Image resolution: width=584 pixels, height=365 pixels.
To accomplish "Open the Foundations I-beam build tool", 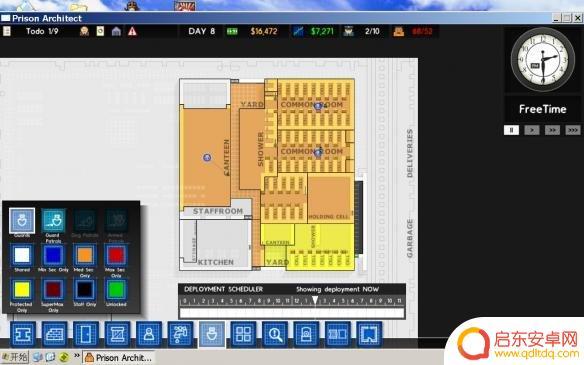I will tap(23, 334).
